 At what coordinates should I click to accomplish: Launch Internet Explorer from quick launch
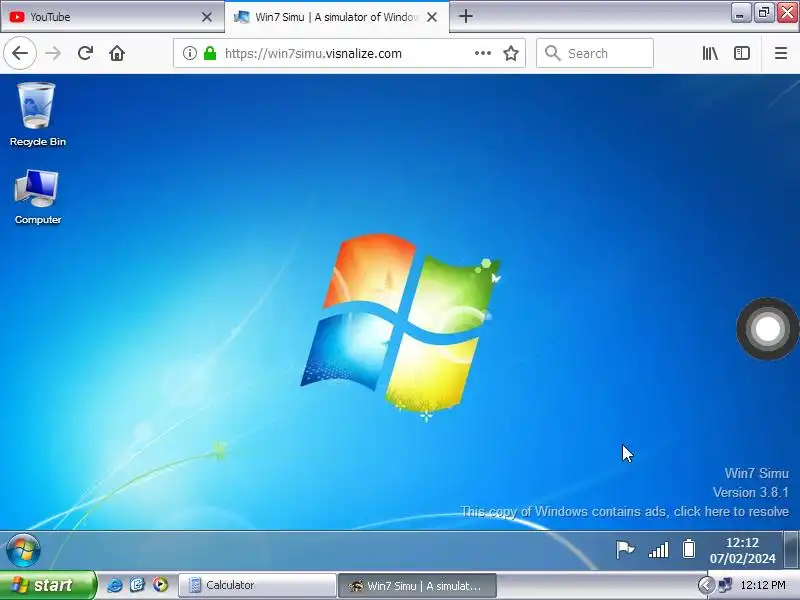tap(115, 585)
